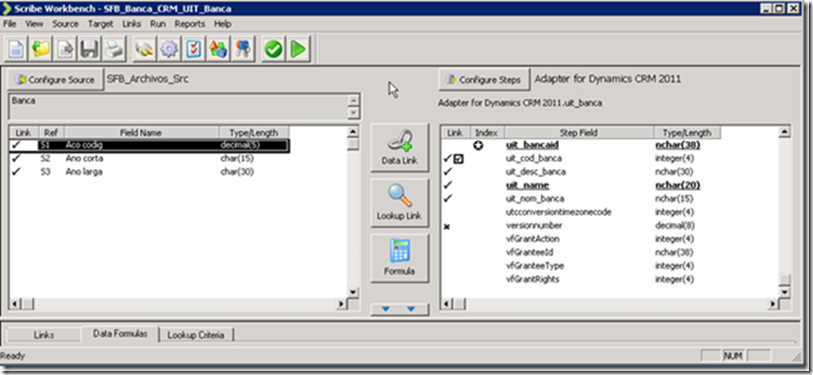Select the vfGrantRights step field
Viewport: 813px width, 375px height.
(532, 279)
